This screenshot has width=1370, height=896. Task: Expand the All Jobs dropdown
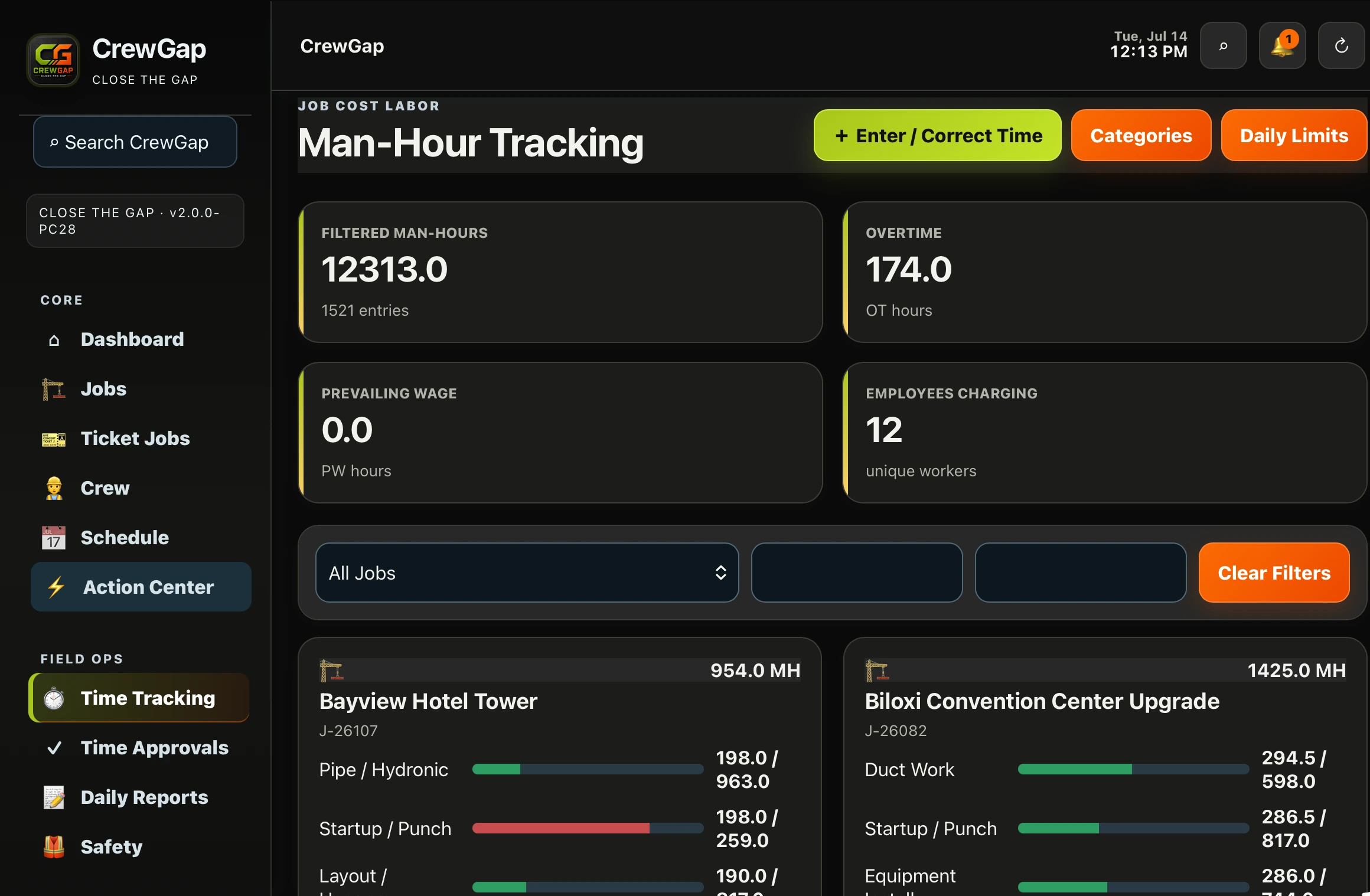527,573
